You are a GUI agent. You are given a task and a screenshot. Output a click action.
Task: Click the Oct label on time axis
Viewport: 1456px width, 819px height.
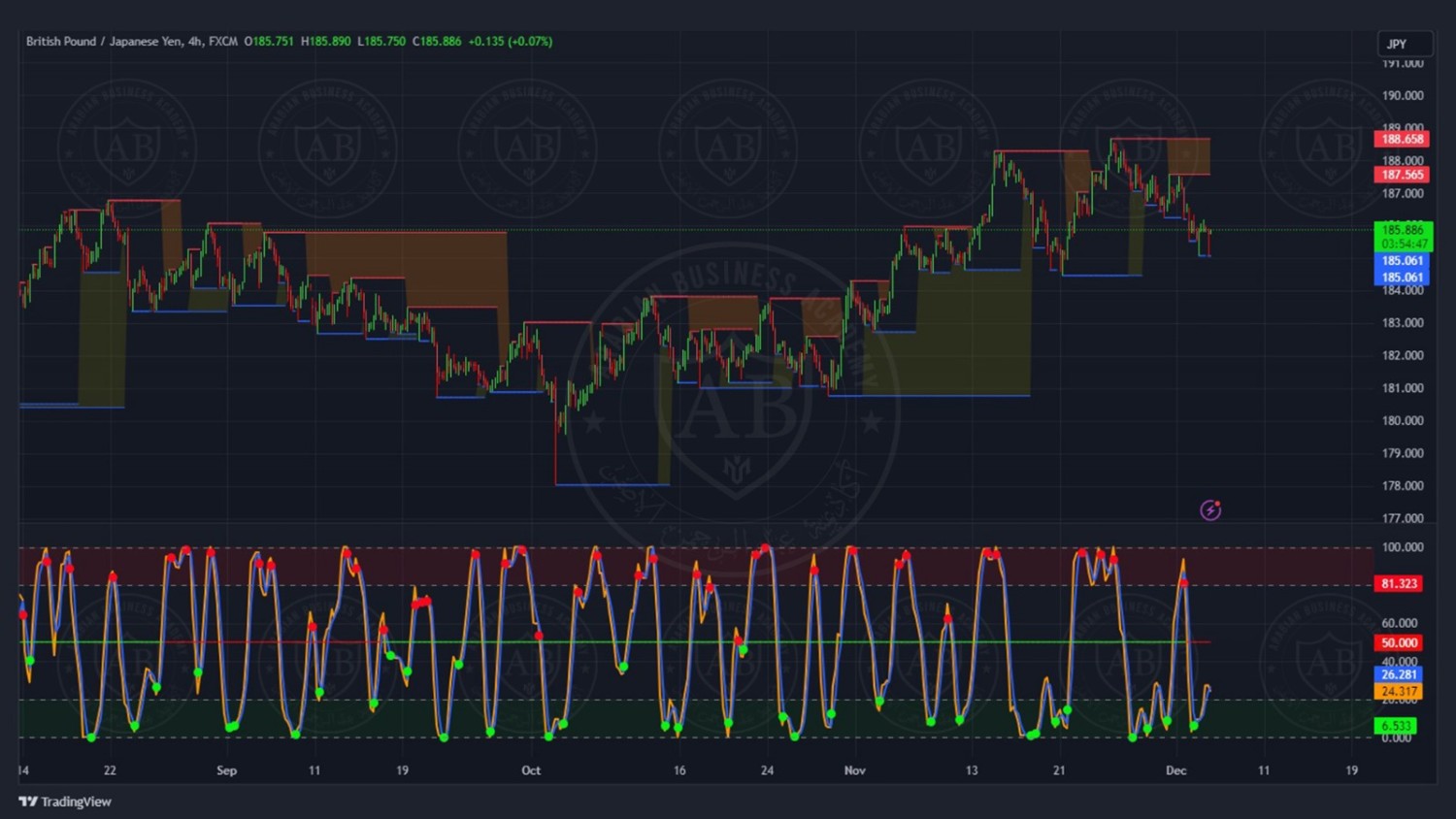click(x=531, y=770)
